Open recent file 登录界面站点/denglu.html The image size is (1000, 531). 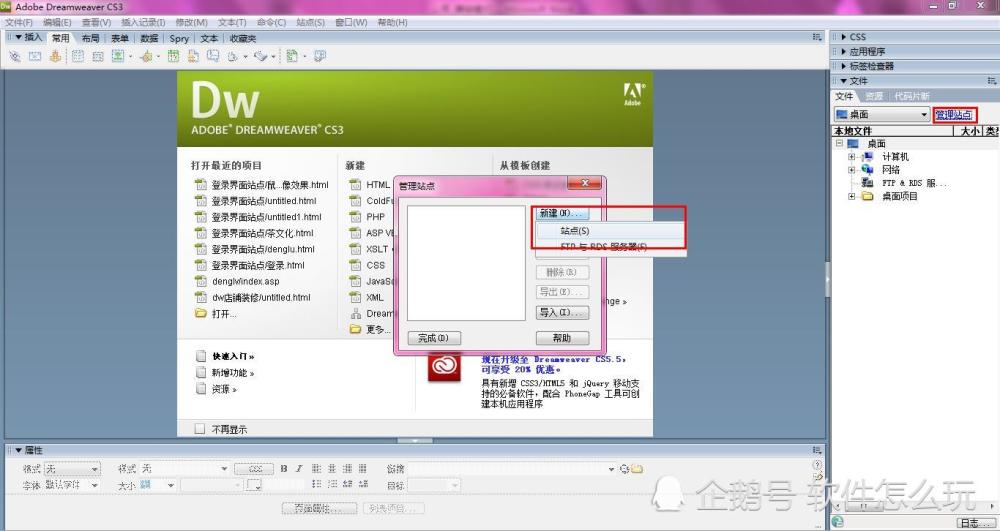pos(263,249)
